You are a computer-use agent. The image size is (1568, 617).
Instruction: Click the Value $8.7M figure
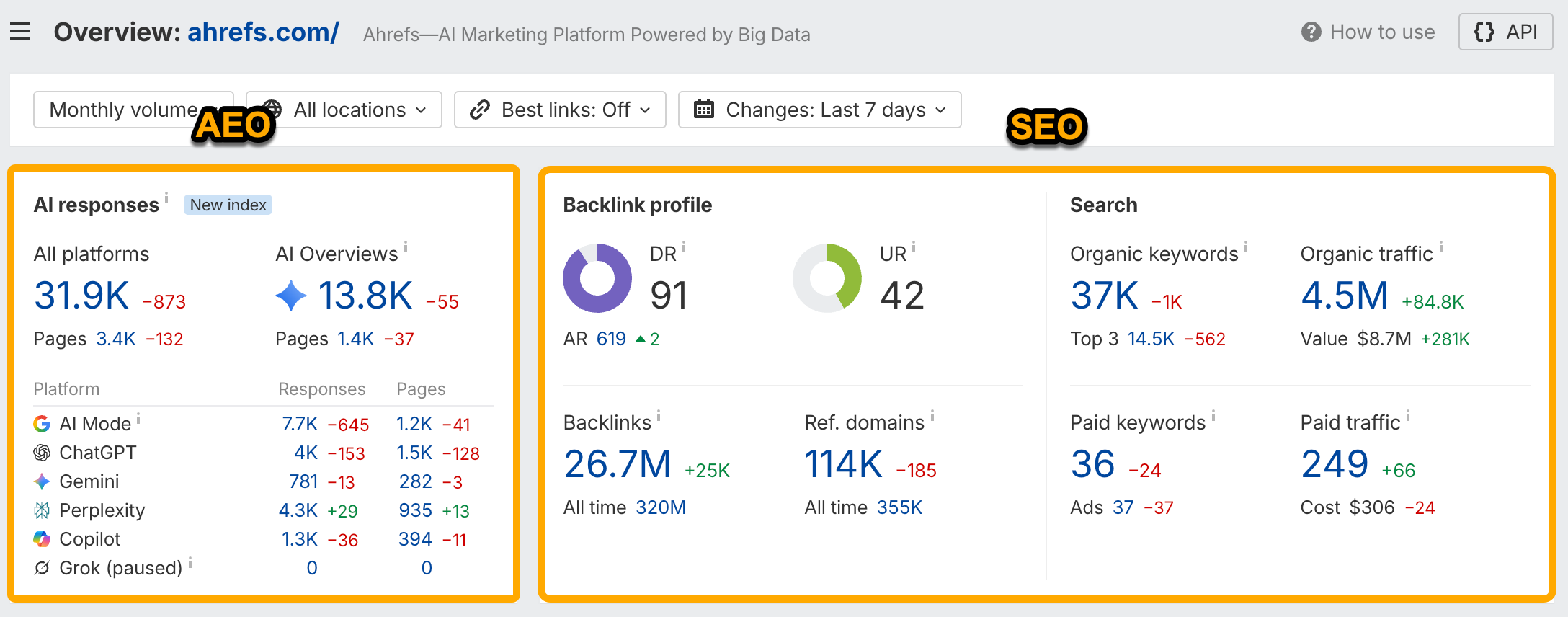pyautogui.click(x=1384, y=339)
